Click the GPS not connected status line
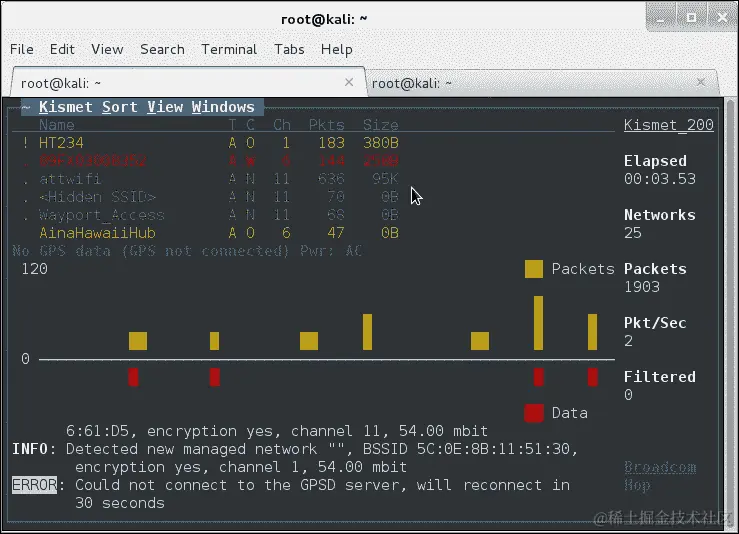739x534 pixels. tap(187, 251)
